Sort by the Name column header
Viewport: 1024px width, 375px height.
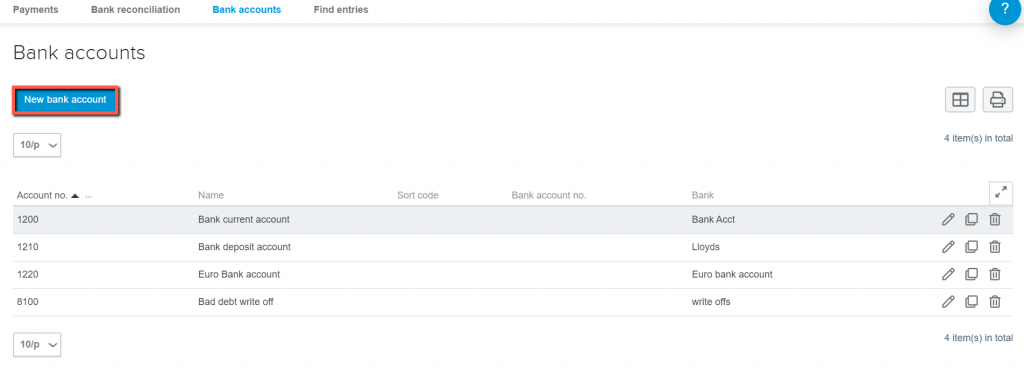tap(211, 195)
